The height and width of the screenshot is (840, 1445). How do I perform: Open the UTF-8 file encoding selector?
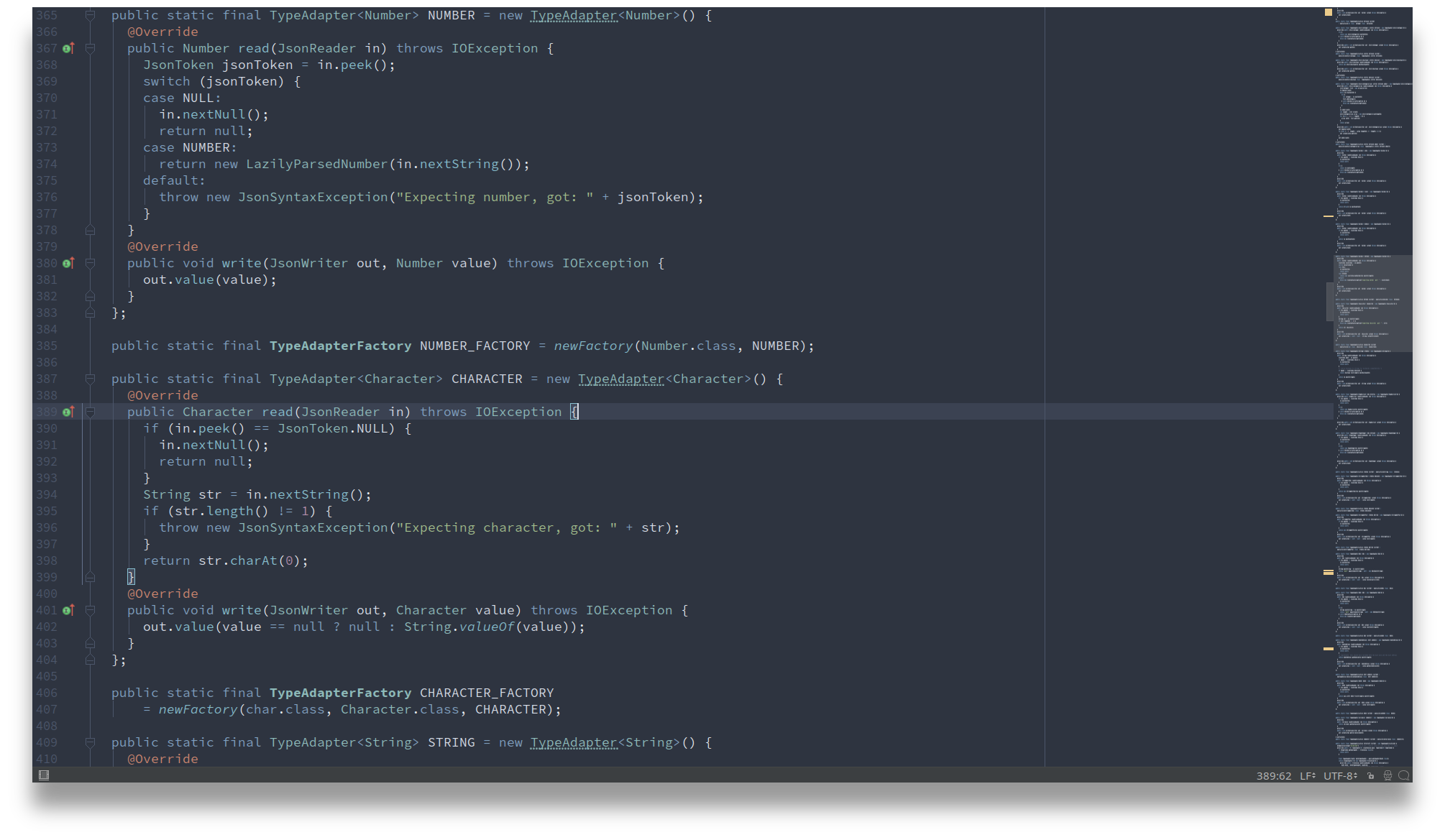[1341, 775]
